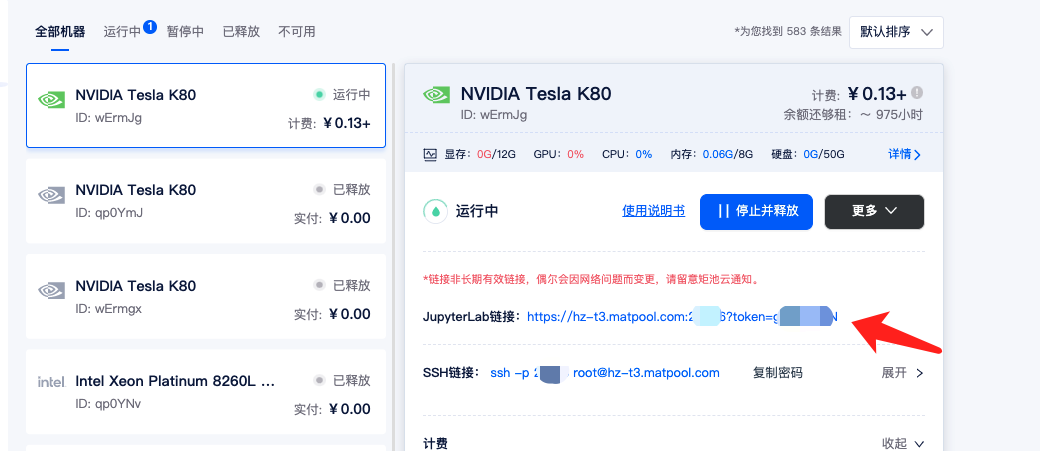Click the NVIDIA logo in the detail panel header
Viewport: 1040px width, 451px height.
pyautogui.click(x=437, y=95)
